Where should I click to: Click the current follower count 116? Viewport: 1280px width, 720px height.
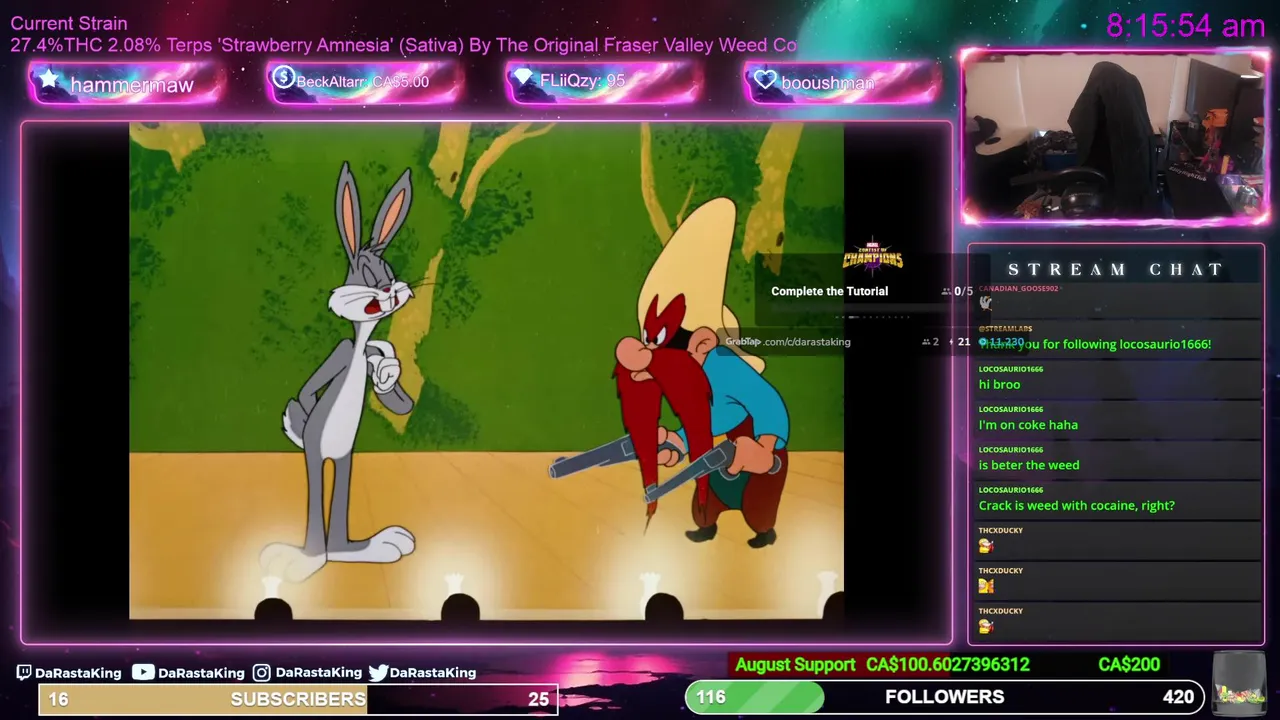711,697
